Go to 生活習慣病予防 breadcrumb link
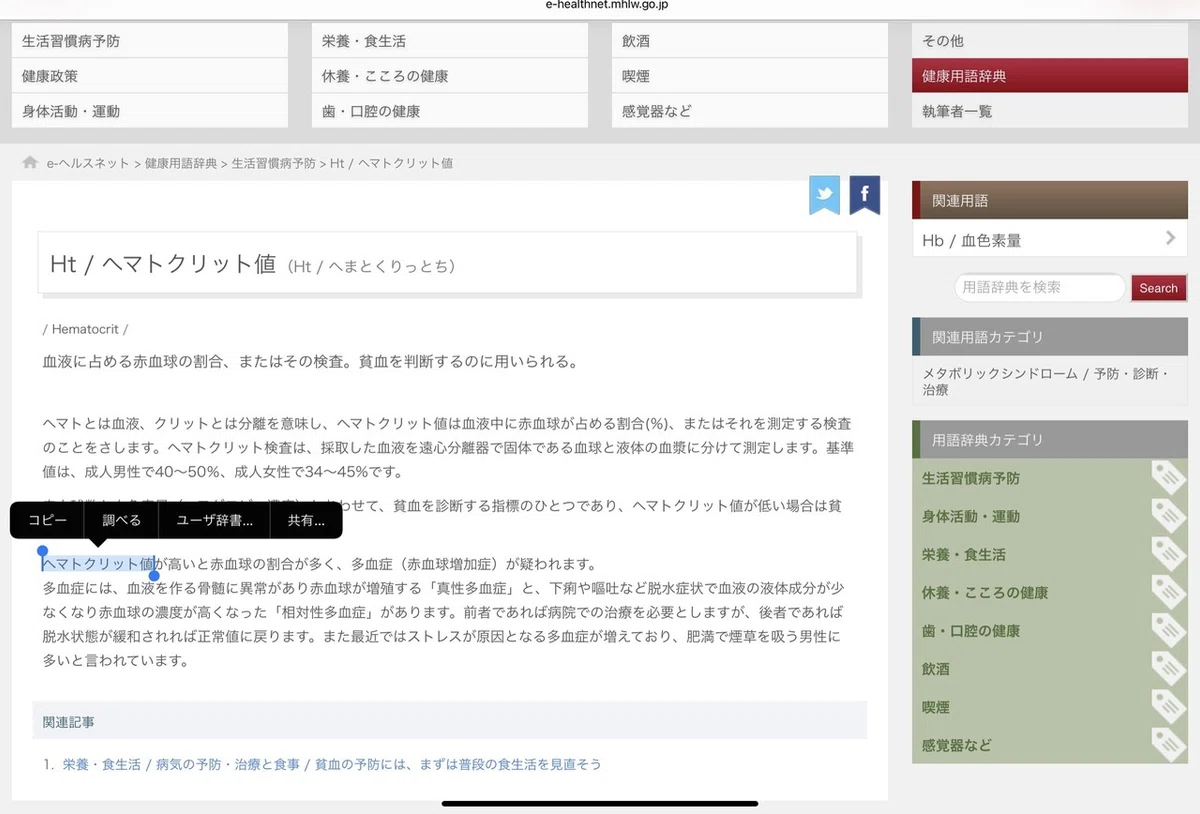Image resolution: width=1200 pixels, height=814 pixels. tap(273, 163)
